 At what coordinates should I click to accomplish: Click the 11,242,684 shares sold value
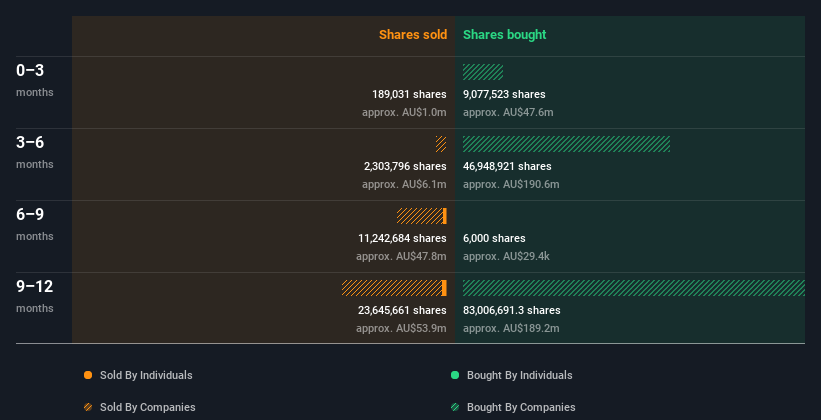(402, 238)
